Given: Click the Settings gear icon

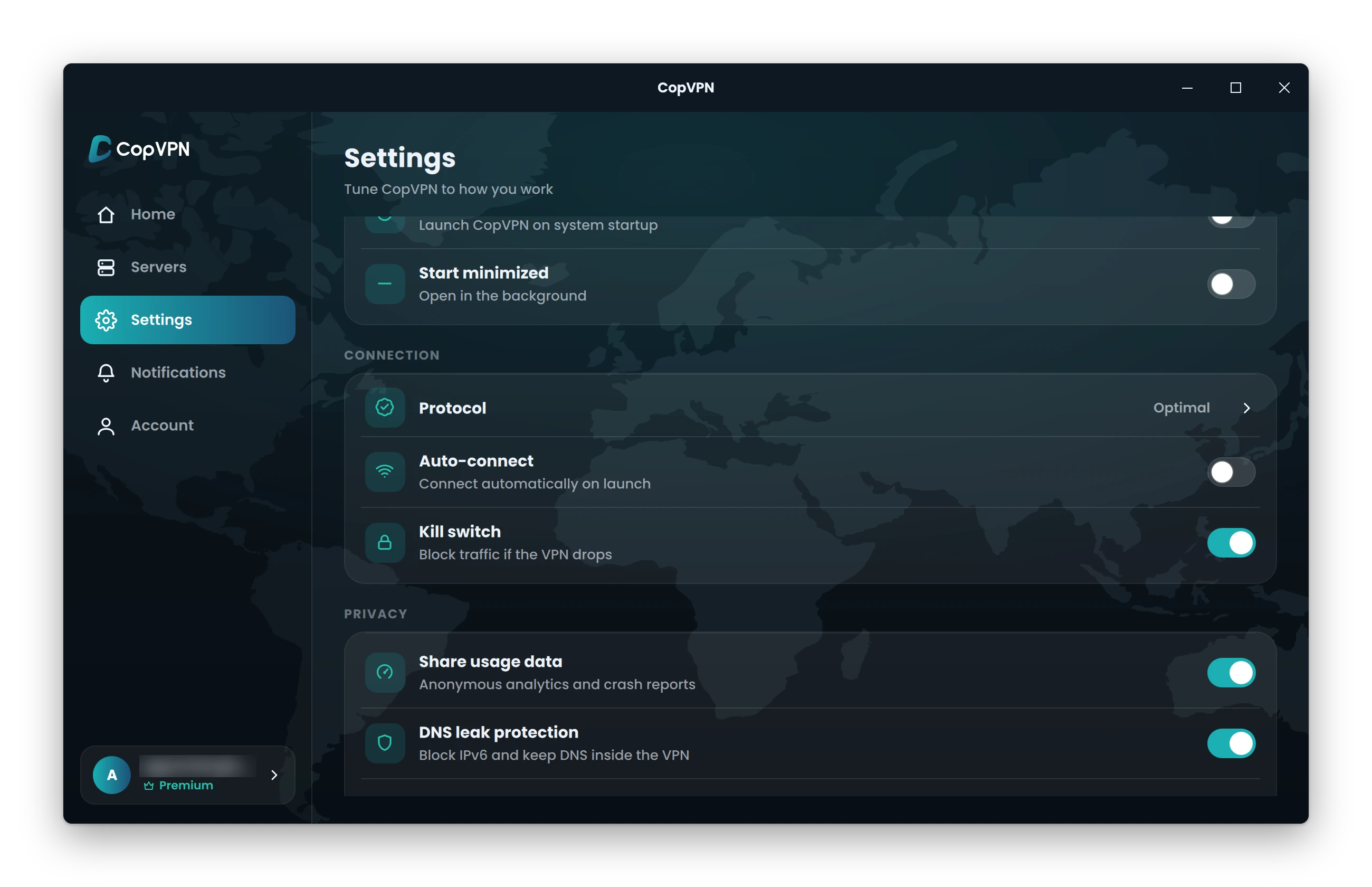Looking at the screenshot, I should [x=106, y=320].
